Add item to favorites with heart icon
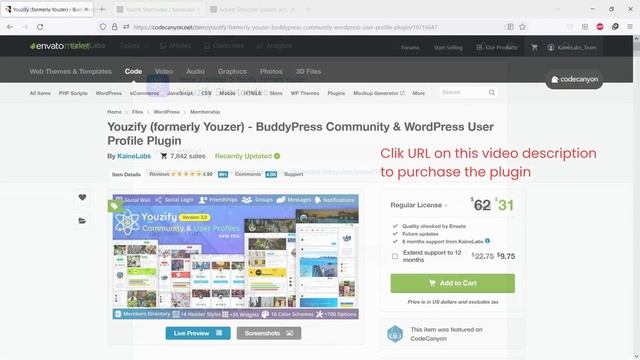Image resolution: width=640 pixels, height=360 pixels. coord(82,197)
